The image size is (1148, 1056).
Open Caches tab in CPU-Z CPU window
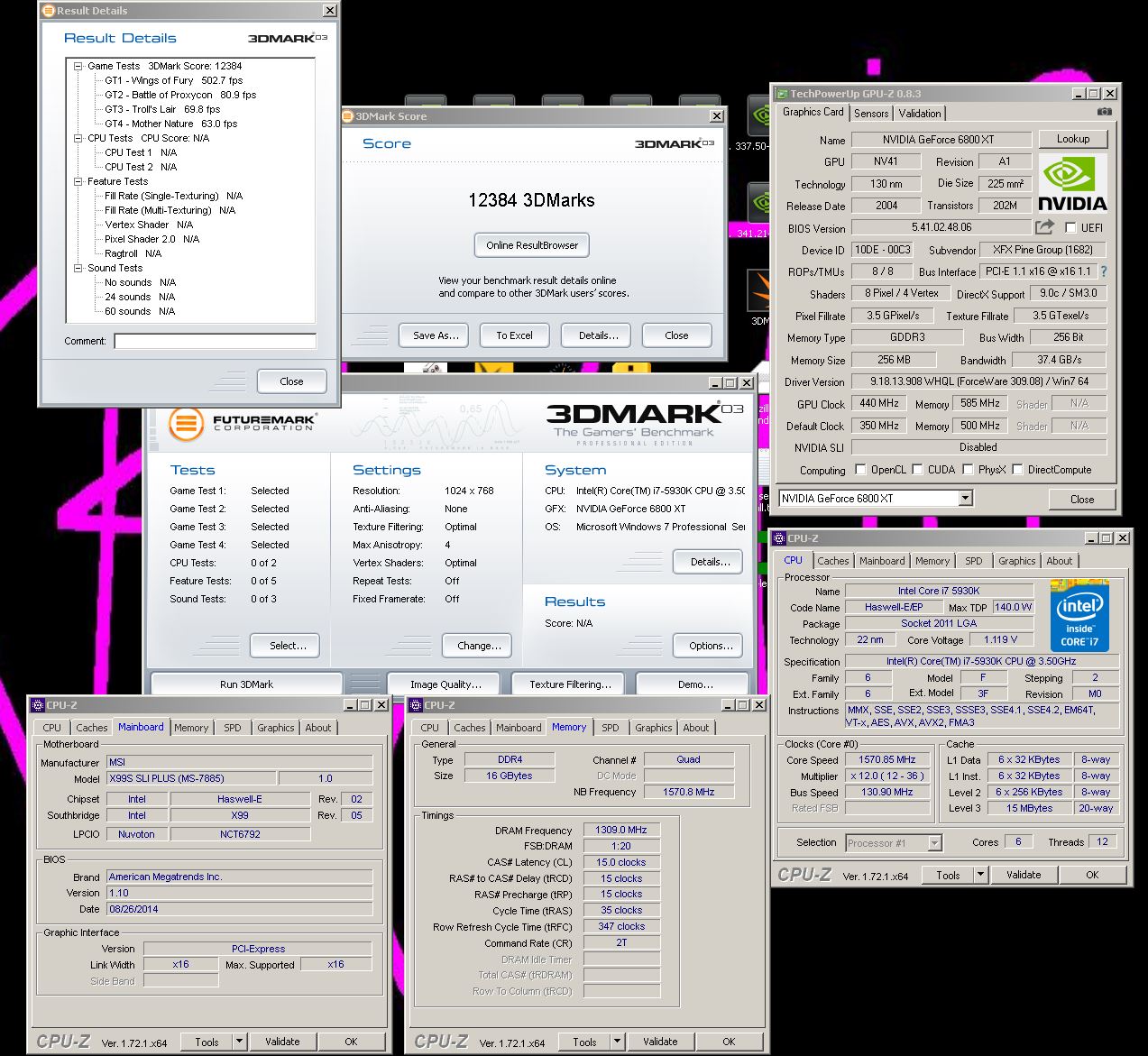[x=833, y=561]
